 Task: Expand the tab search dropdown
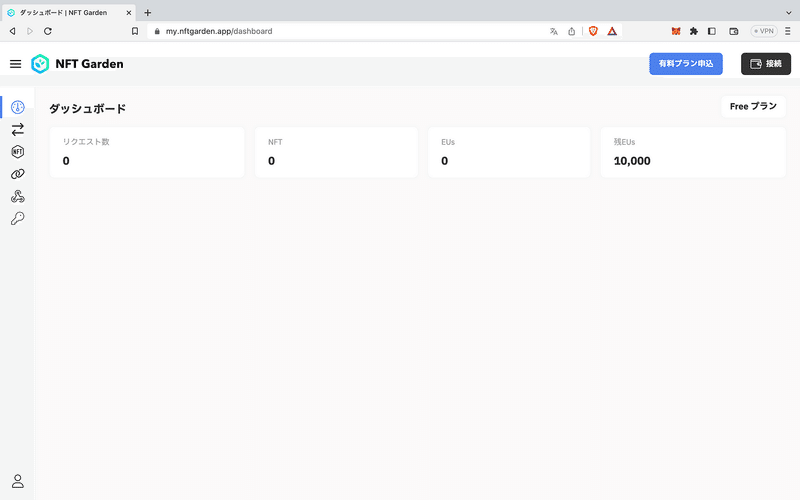pos(788,13)
